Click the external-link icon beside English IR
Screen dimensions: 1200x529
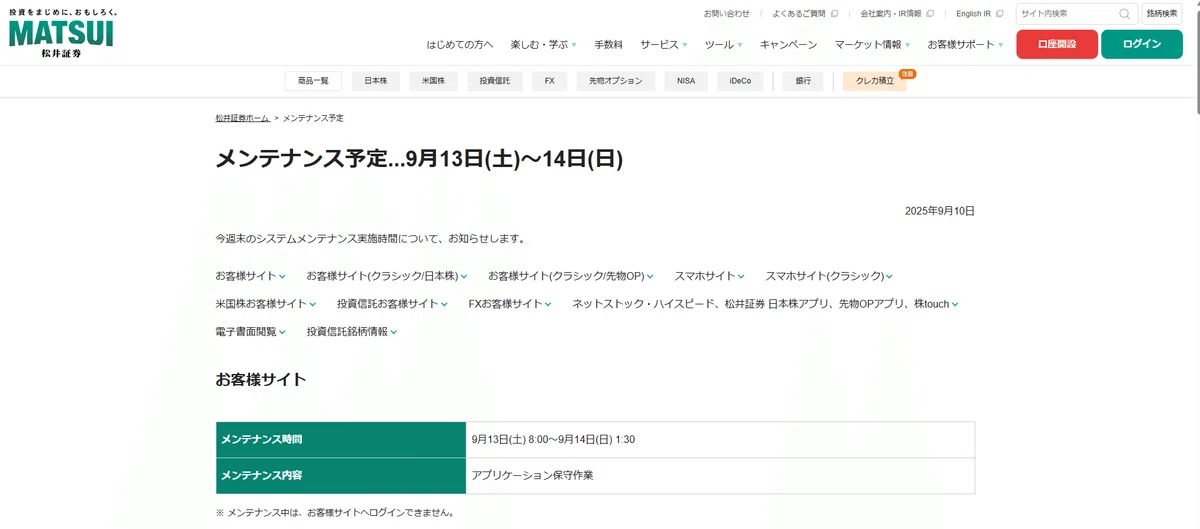tap(999, 14)
